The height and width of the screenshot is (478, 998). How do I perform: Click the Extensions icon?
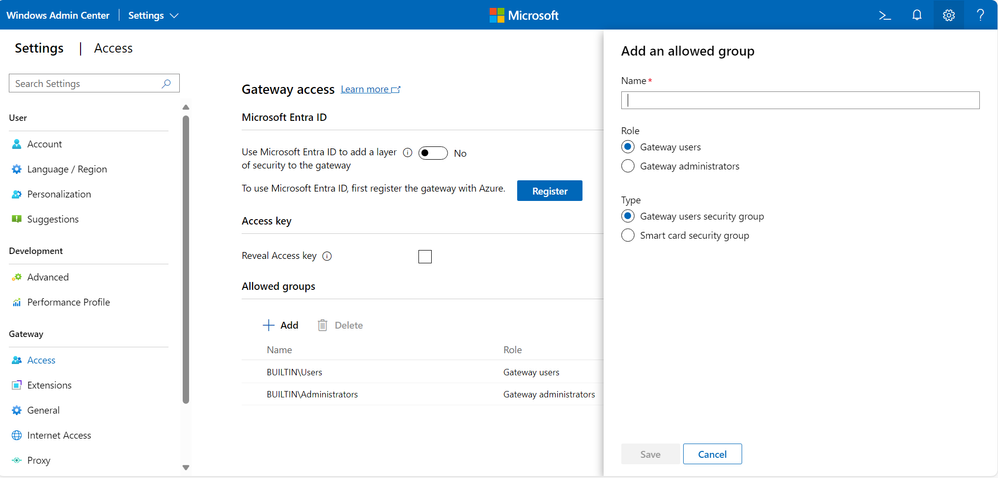(17, 385)
